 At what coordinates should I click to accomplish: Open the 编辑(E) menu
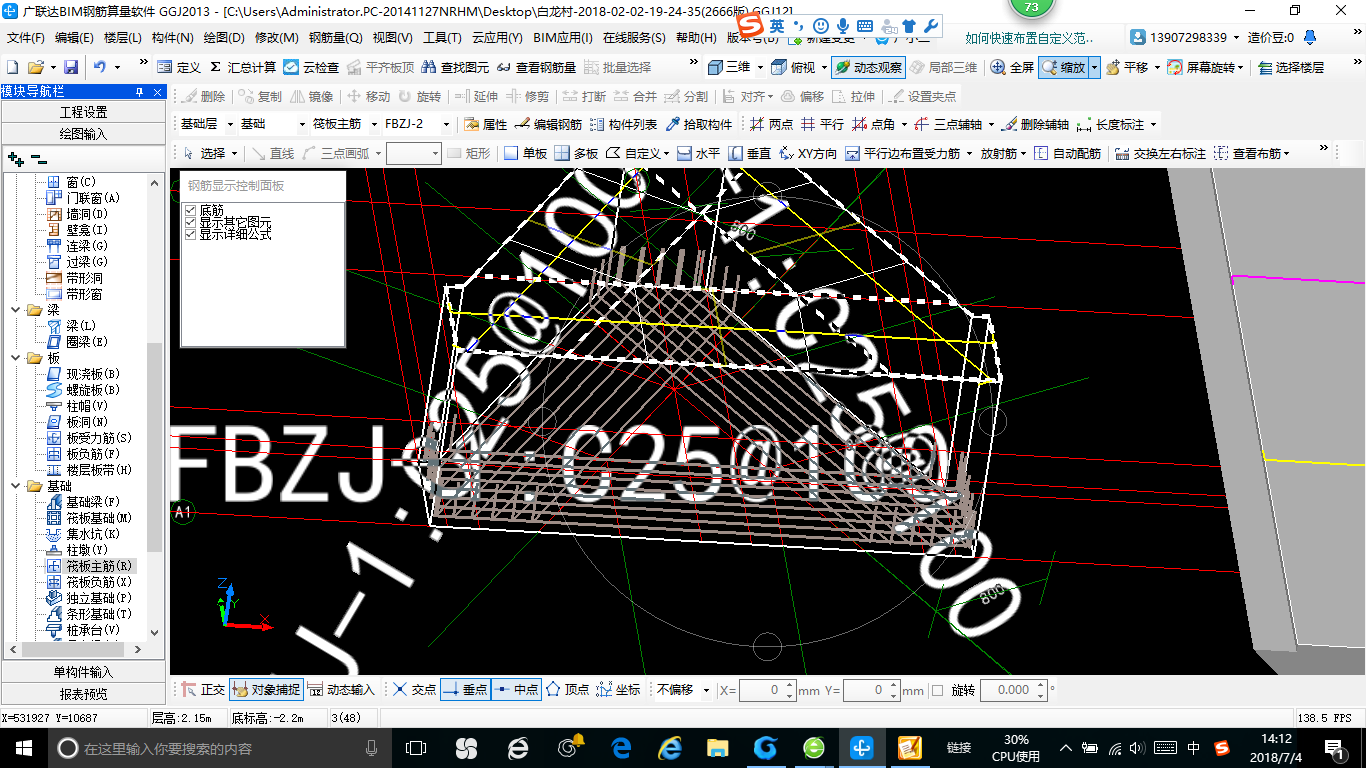pyautogui.click(x=75, y=38)
